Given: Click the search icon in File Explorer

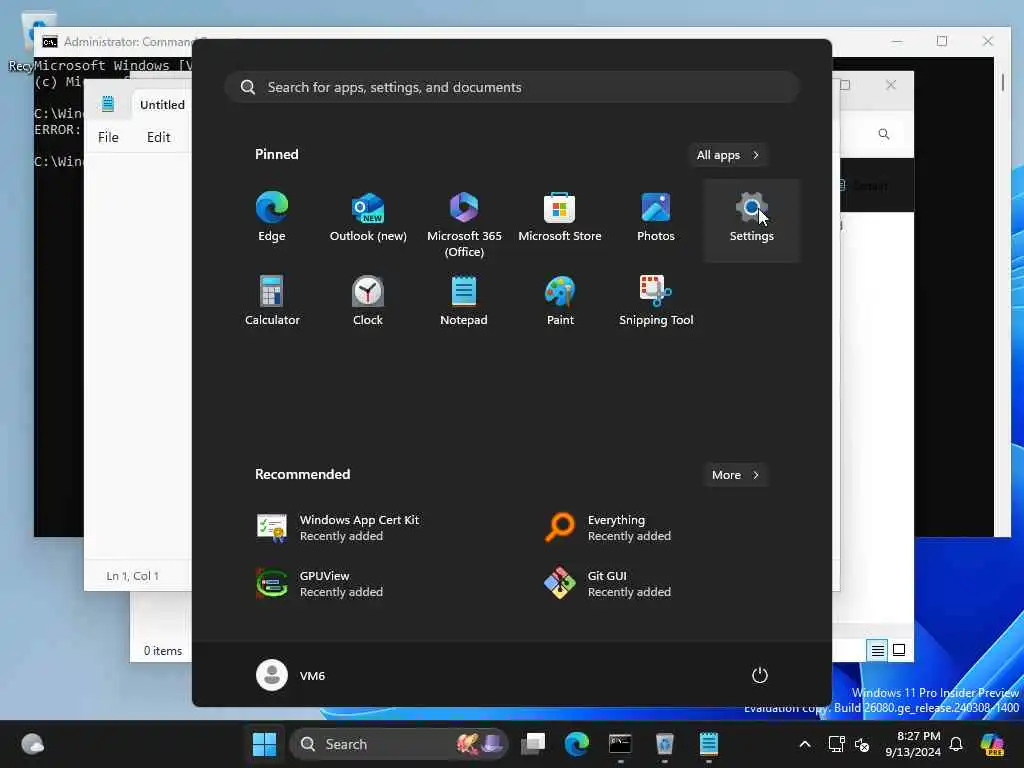Looking at the screenshot, I should point(884,134).
